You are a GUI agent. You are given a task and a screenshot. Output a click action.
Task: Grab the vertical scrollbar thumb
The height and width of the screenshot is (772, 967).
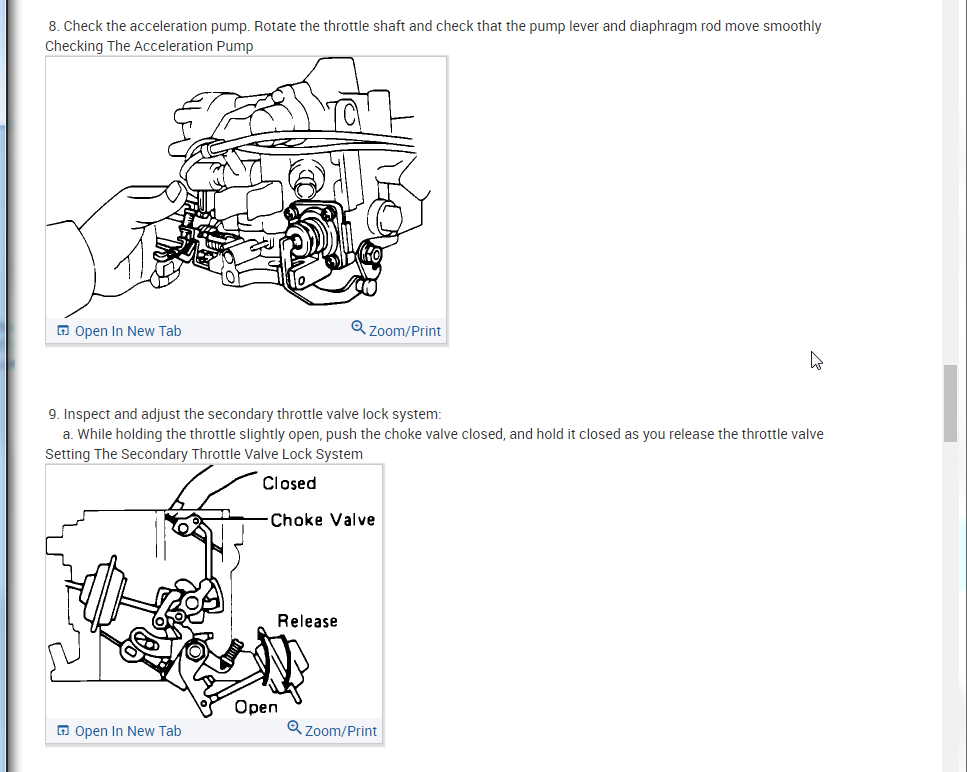point(950,403)
